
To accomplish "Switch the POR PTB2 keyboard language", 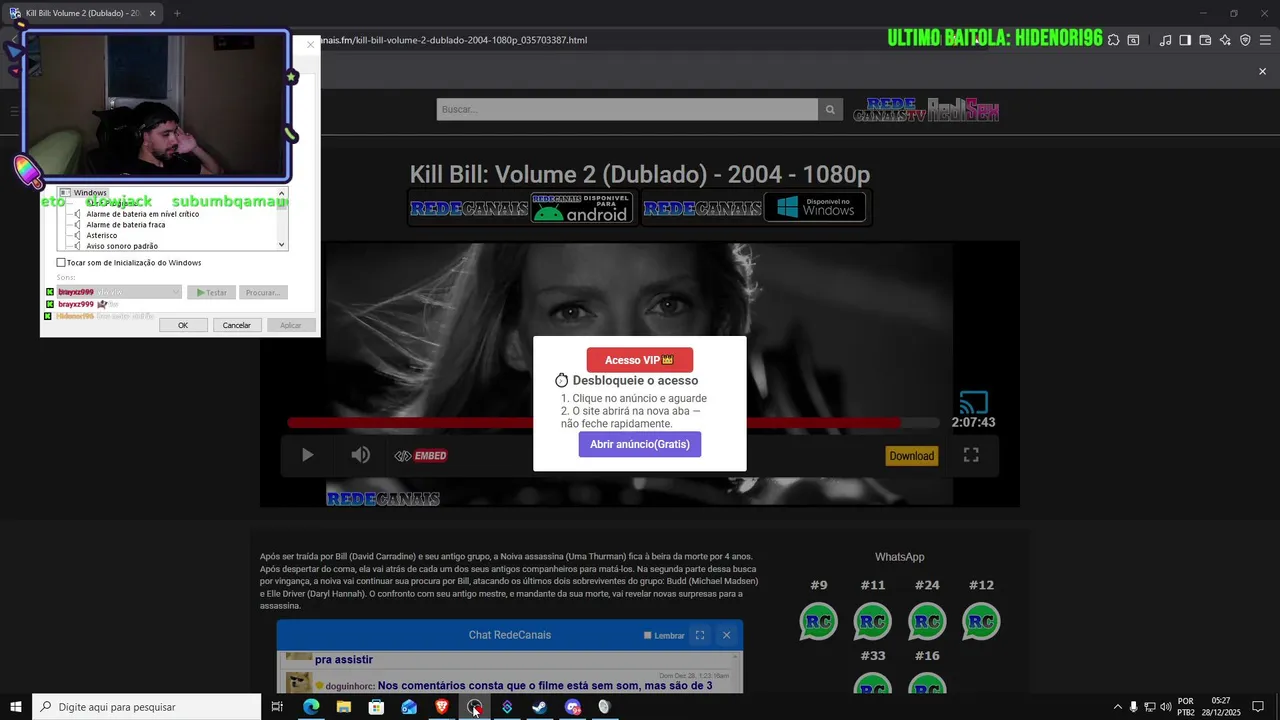I will pyautogui.click(x=1186, y=707).
